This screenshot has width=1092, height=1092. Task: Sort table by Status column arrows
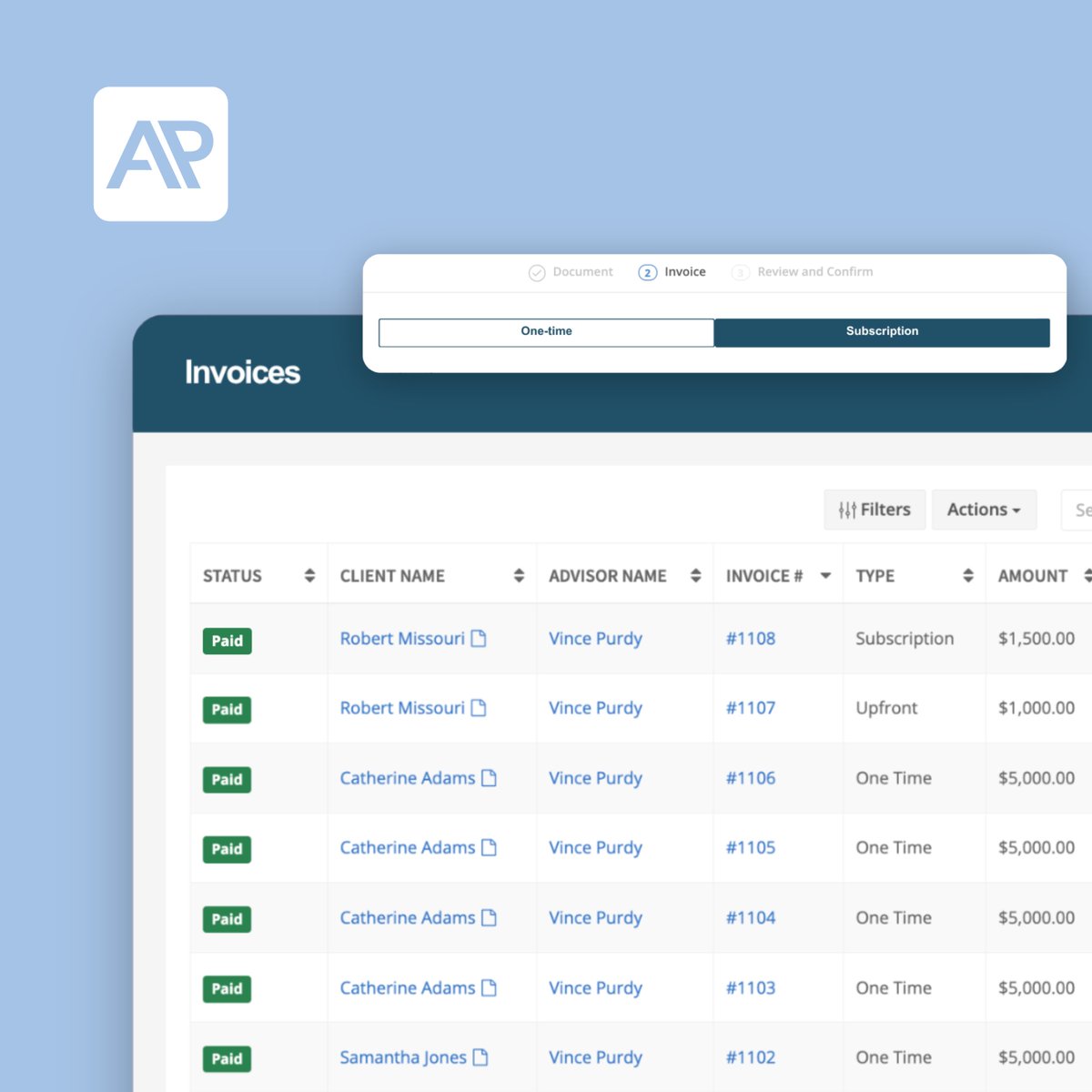click(309, 575)
